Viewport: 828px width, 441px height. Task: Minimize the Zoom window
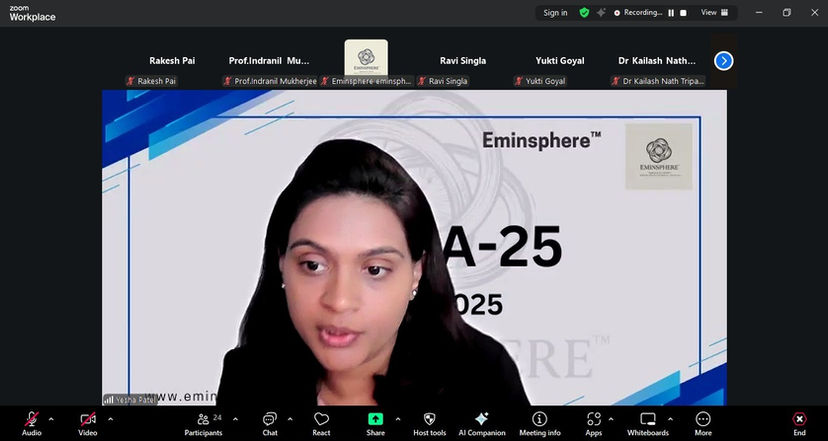point(759,13)
